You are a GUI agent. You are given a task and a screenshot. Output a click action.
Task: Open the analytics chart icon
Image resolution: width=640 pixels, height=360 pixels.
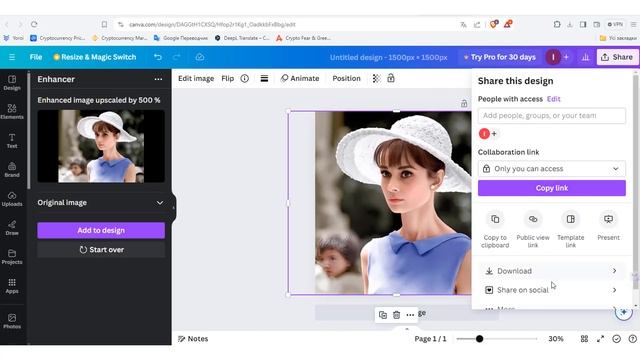click(585, 57)
